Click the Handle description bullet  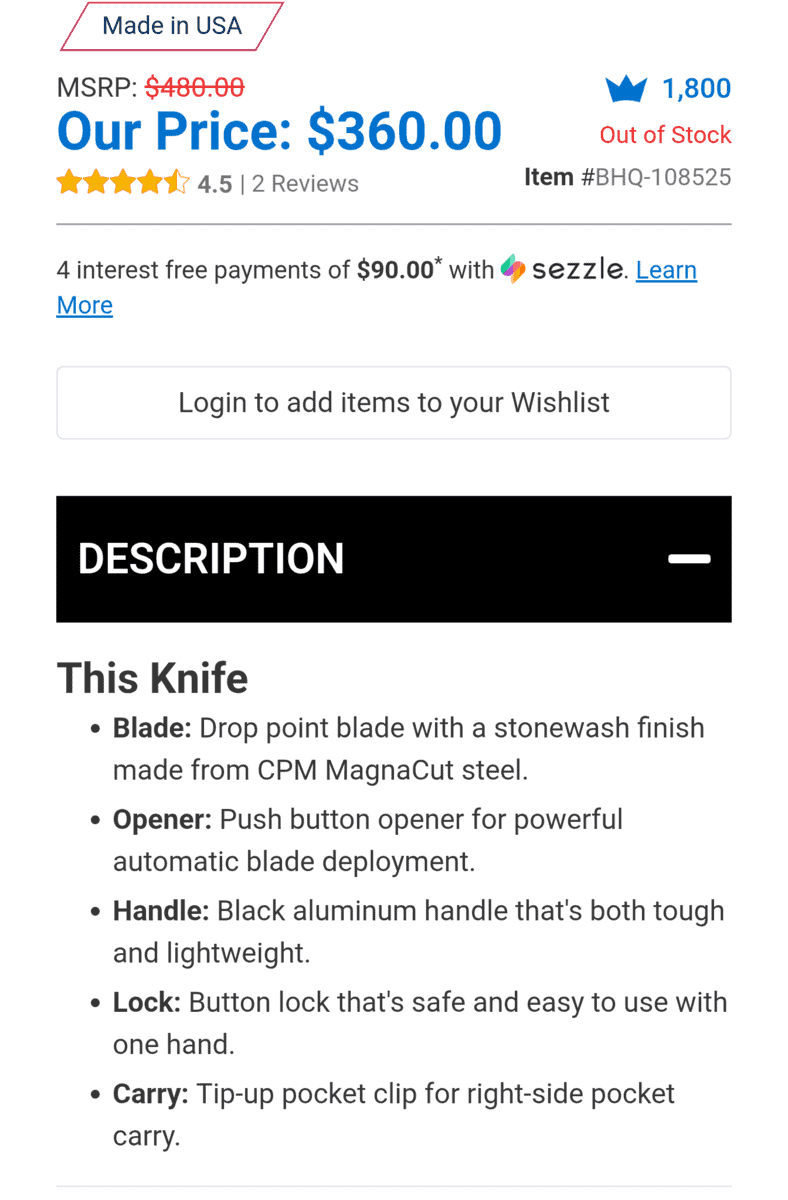[x=418, y=931]
